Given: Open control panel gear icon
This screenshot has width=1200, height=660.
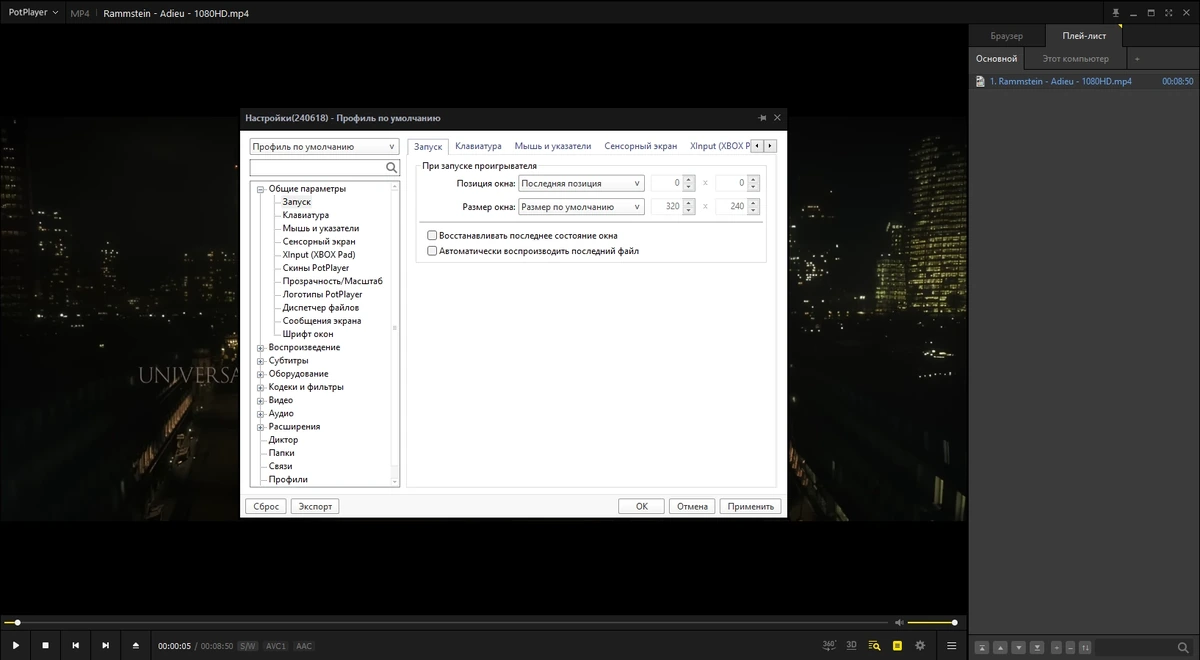Looking at the screenshot, I should point(921,646).
